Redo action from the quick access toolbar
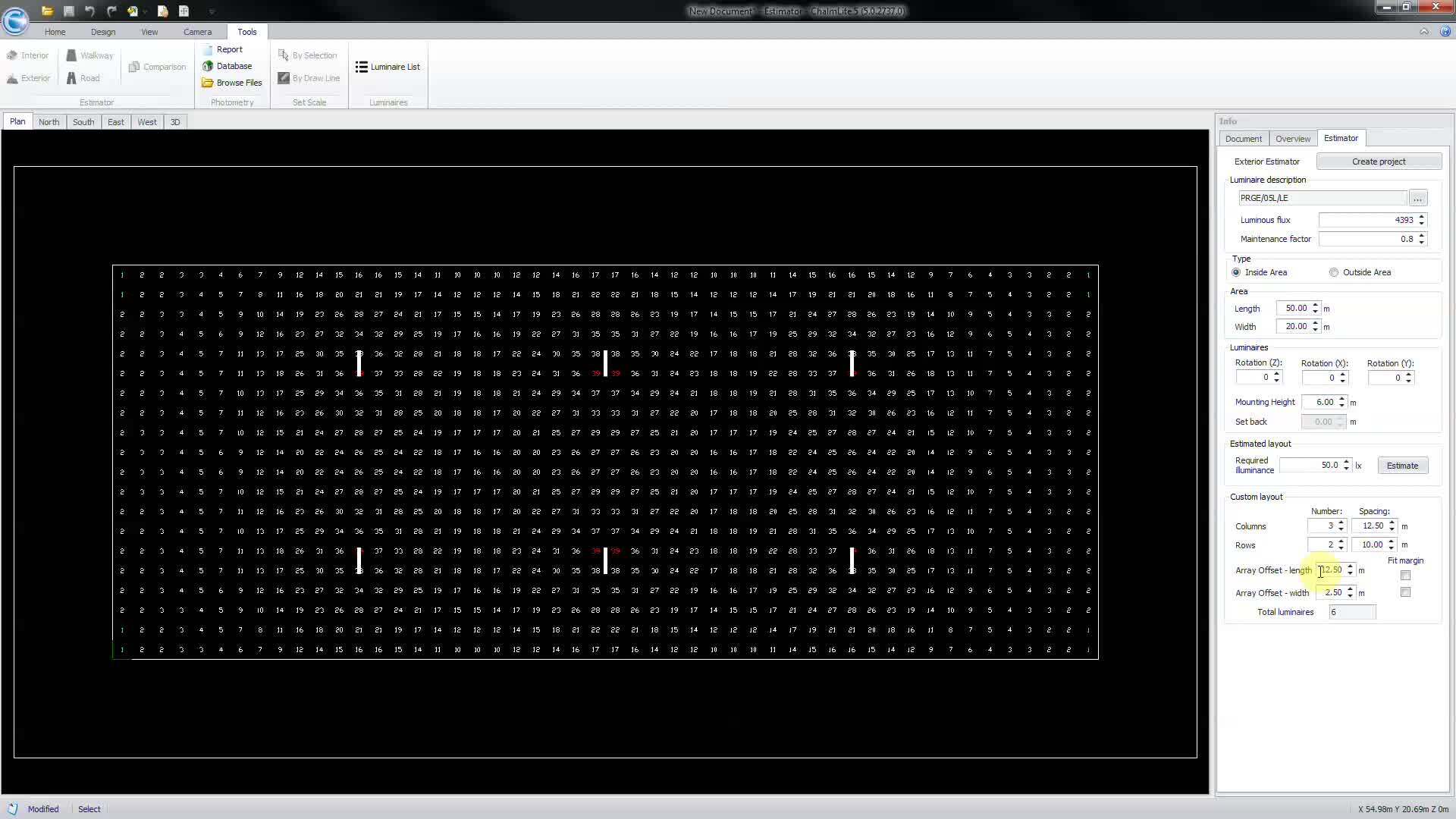 click(x=111, y=11)
